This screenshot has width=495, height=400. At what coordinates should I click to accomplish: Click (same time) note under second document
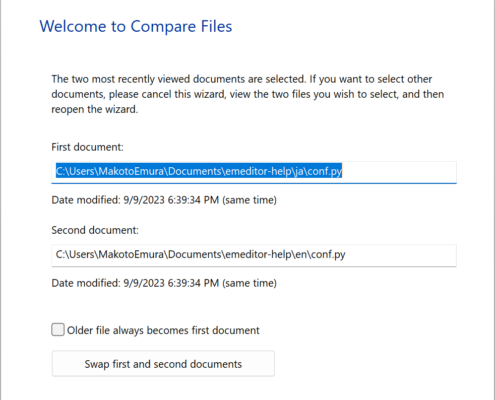tap(249, 283)
